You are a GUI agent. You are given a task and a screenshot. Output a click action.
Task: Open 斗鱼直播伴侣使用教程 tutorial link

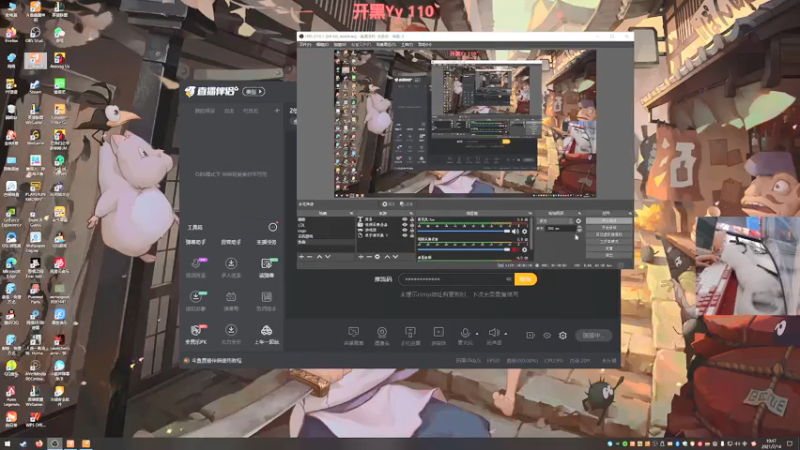[217, 361]
